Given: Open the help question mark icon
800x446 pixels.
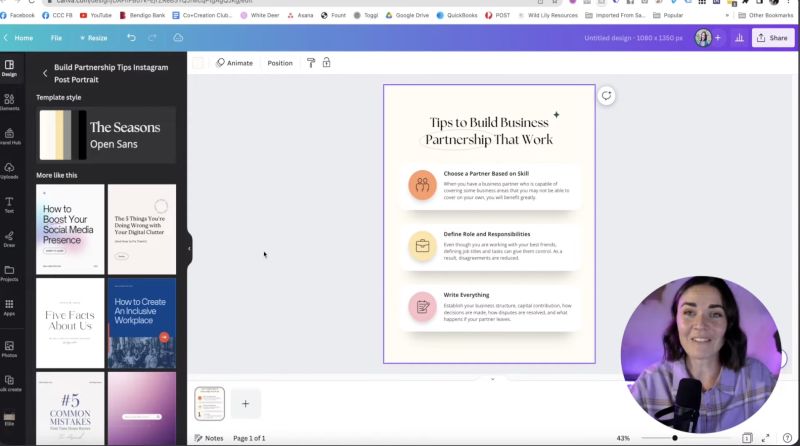Looking at the screenshot, I should [x=787, y=438].
